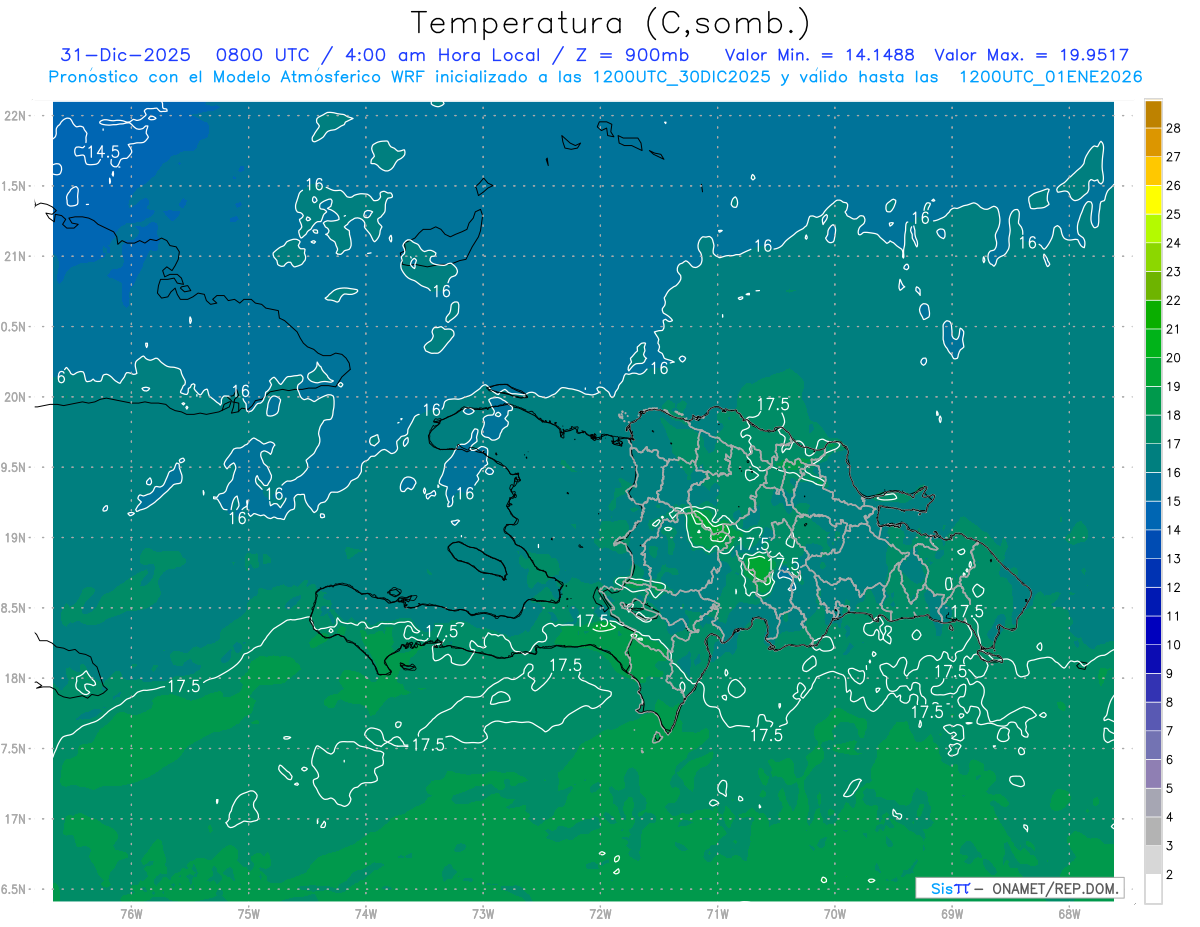Click the color scale label "10"

[x=1174, y=645]
